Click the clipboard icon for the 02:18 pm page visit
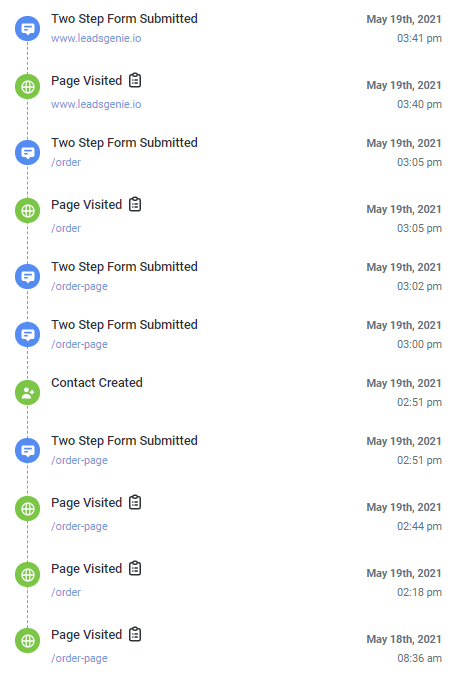The height and width of the screenshot is (678, 454). (x=135, y=568)
